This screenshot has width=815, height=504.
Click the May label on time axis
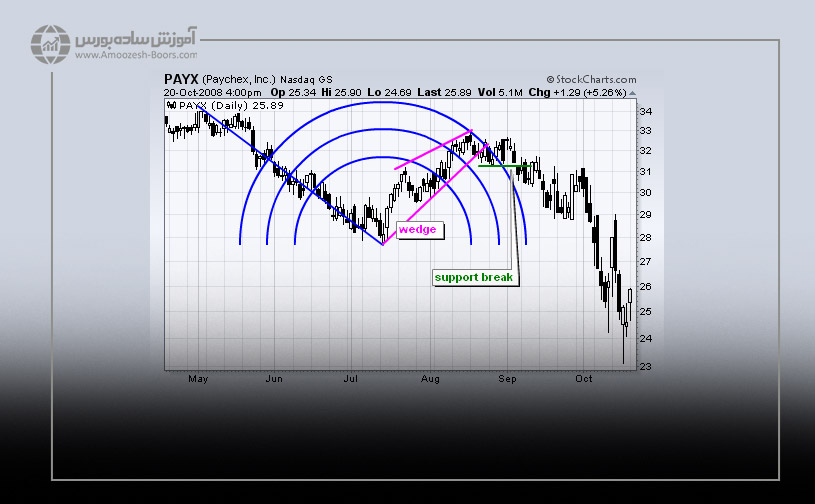(x=198, y=379)
